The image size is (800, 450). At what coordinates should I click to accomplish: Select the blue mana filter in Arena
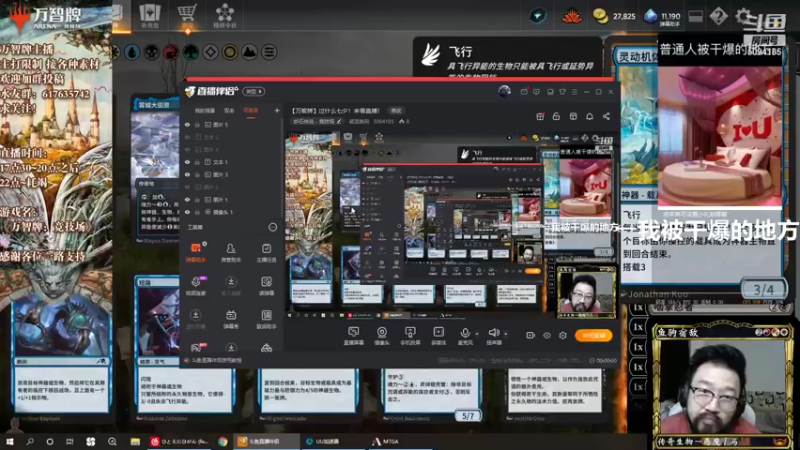[133, 52]
